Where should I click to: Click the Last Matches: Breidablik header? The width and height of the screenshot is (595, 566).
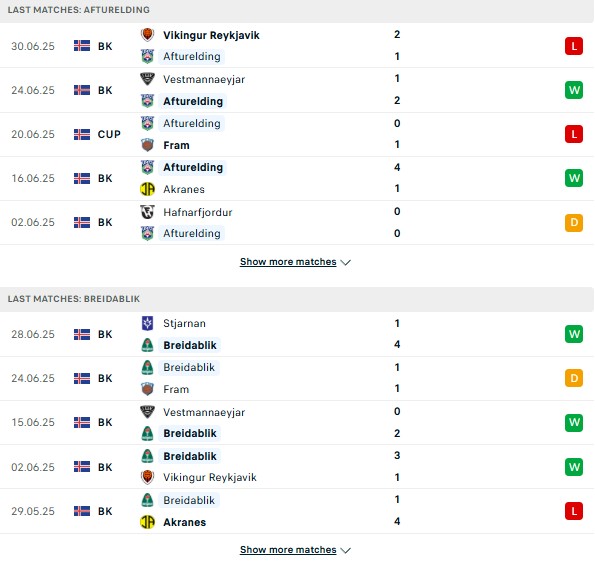(297, 299)
